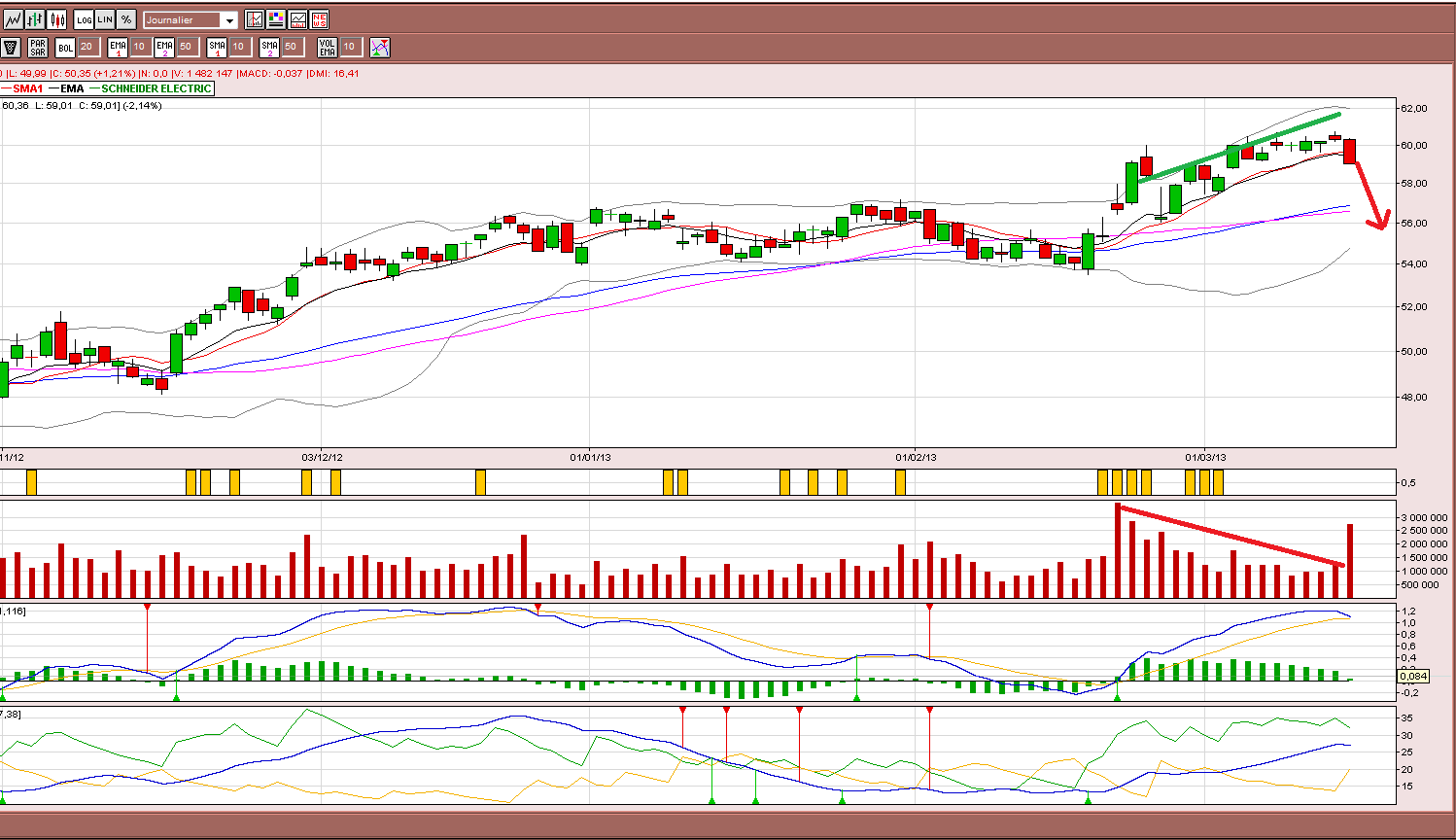Toggle the SMA 2 indicator

pyautogui.click(x=269, y=47)
